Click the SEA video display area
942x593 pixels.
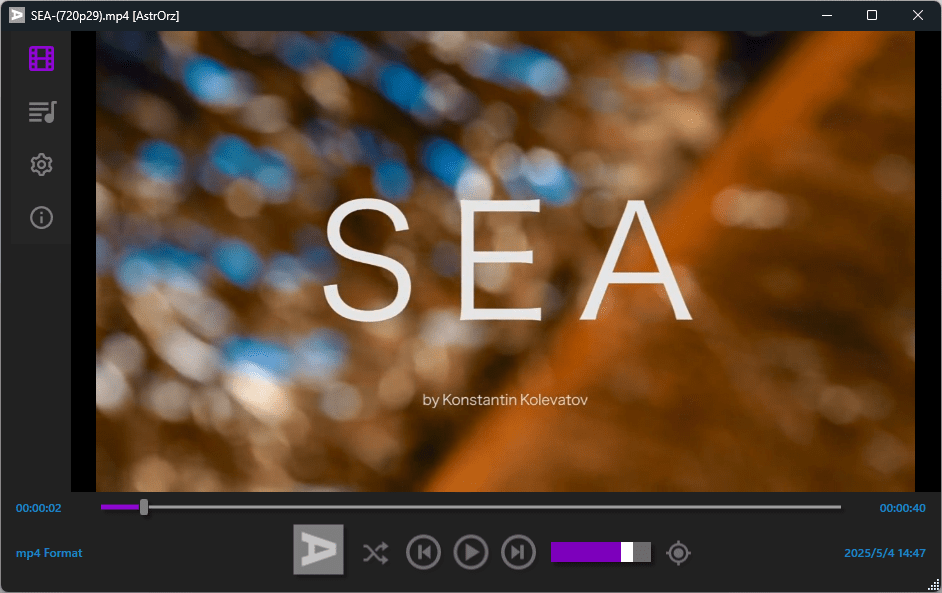tap(505, 261)
